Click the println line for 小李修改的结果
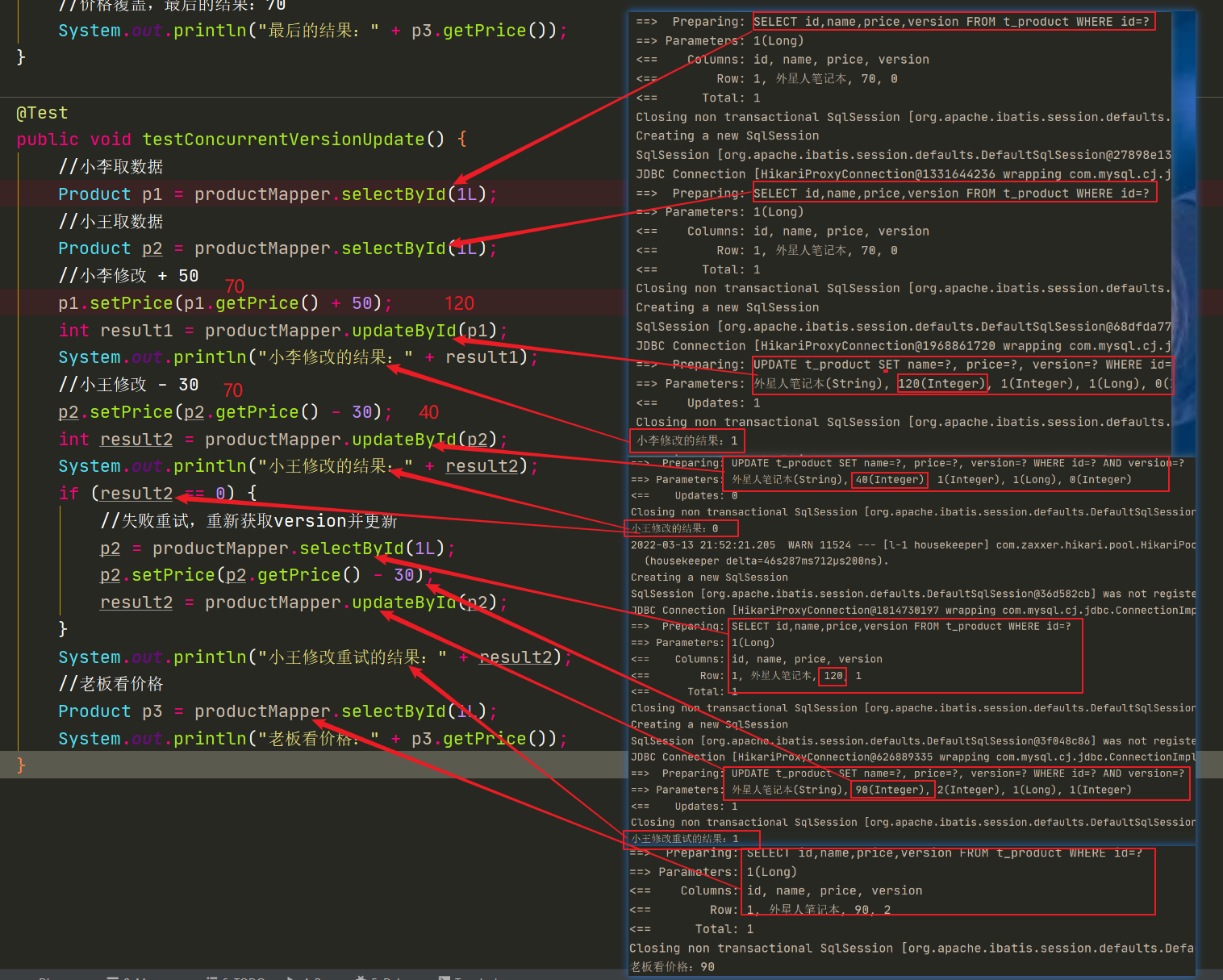This screenshot has height=980, width=1223. 298,357
